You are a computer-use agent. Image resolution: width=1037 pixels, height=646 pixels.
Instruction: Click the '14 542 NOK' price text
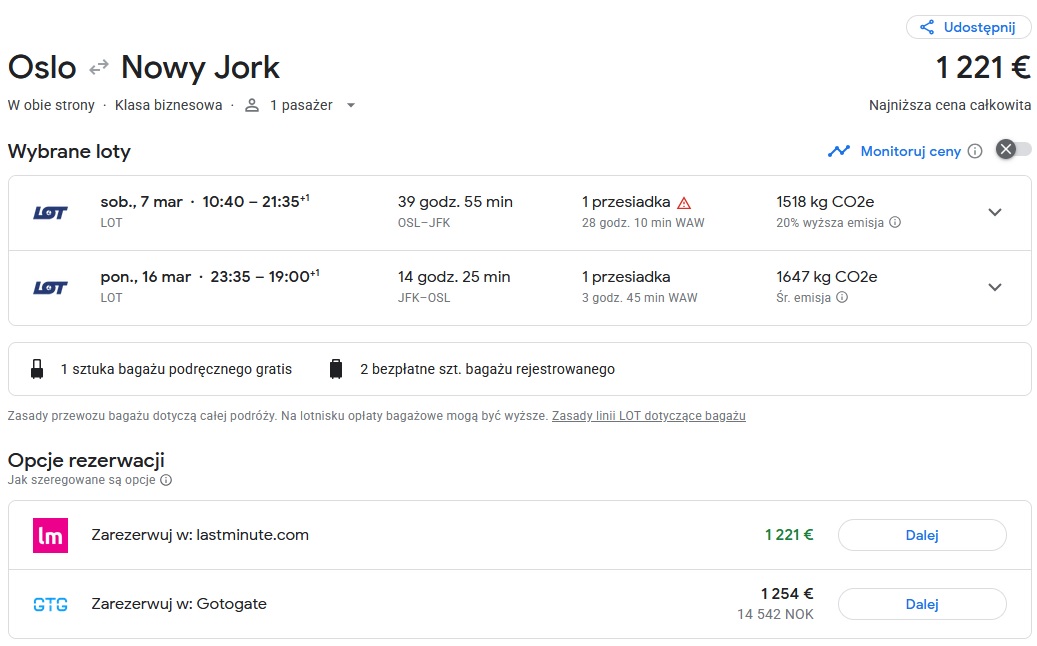775,614
